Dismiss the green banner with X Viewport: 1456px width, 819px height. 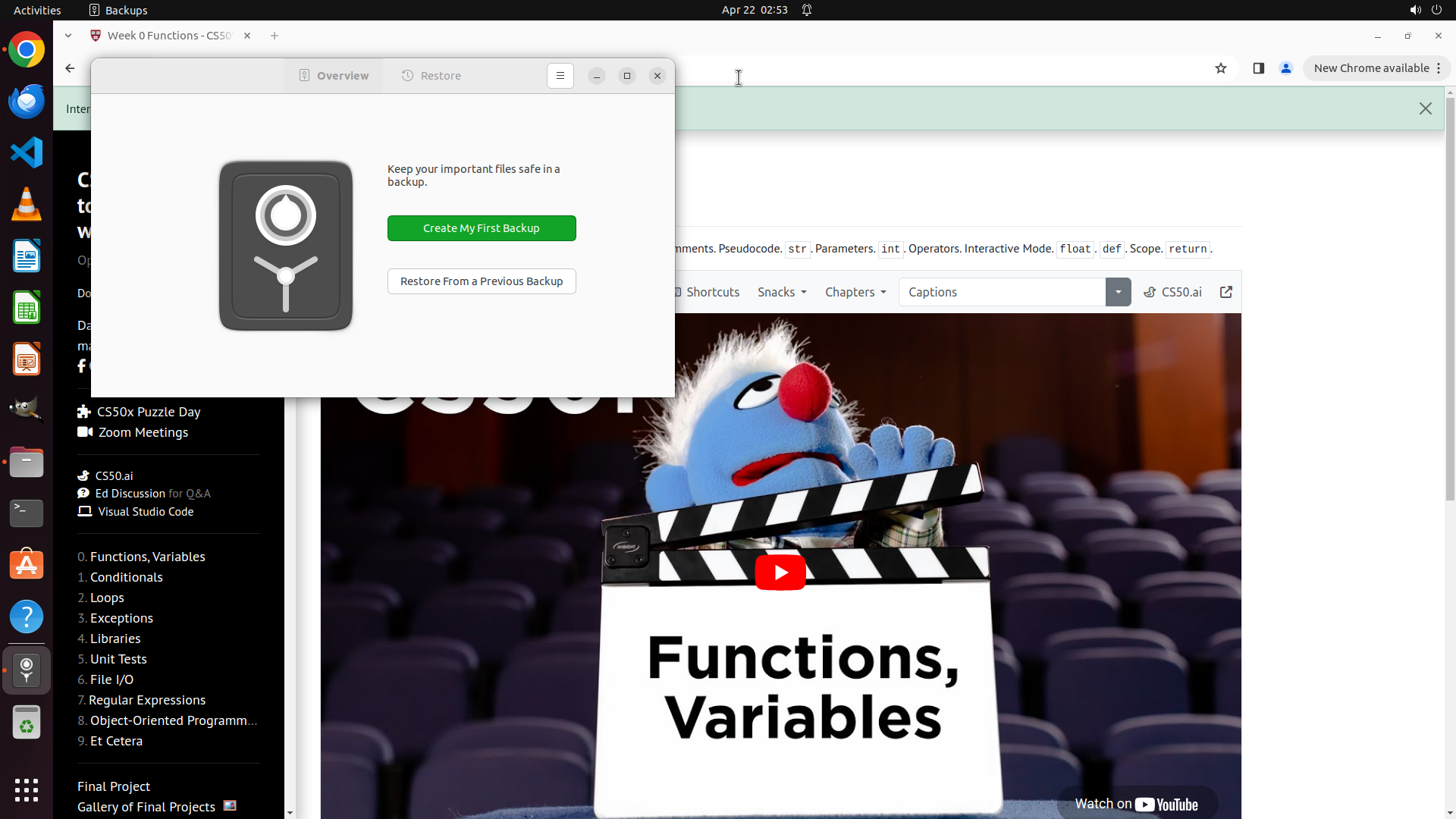(x=1425, y=108)
